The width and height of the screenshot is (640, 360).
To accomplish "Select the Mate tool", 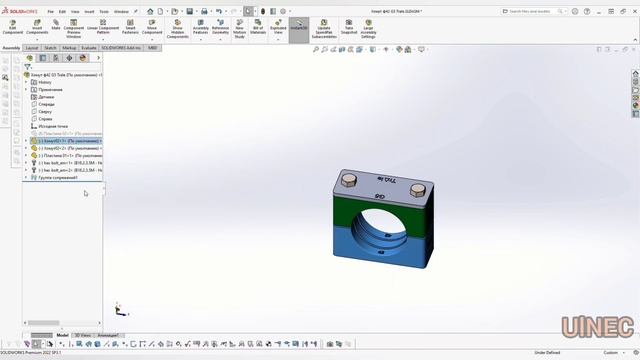I will [56, 25].
